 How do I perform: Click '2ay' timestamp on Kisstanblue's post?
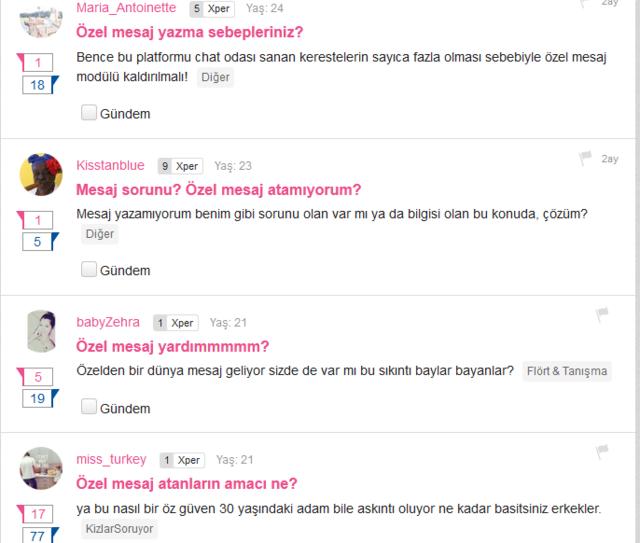(610, 158)
